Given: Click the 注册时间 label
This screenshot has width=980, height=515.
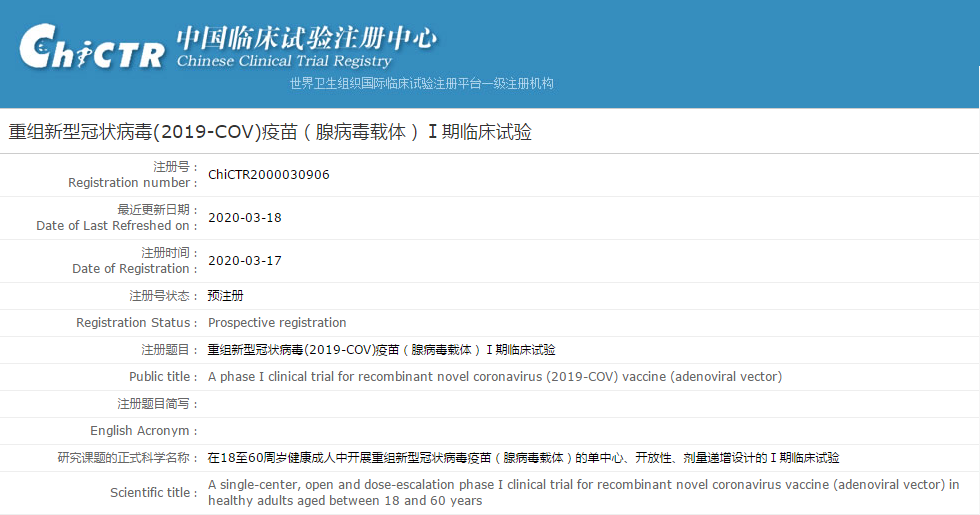Looking at the screenshot, I should tap(169, 252).
